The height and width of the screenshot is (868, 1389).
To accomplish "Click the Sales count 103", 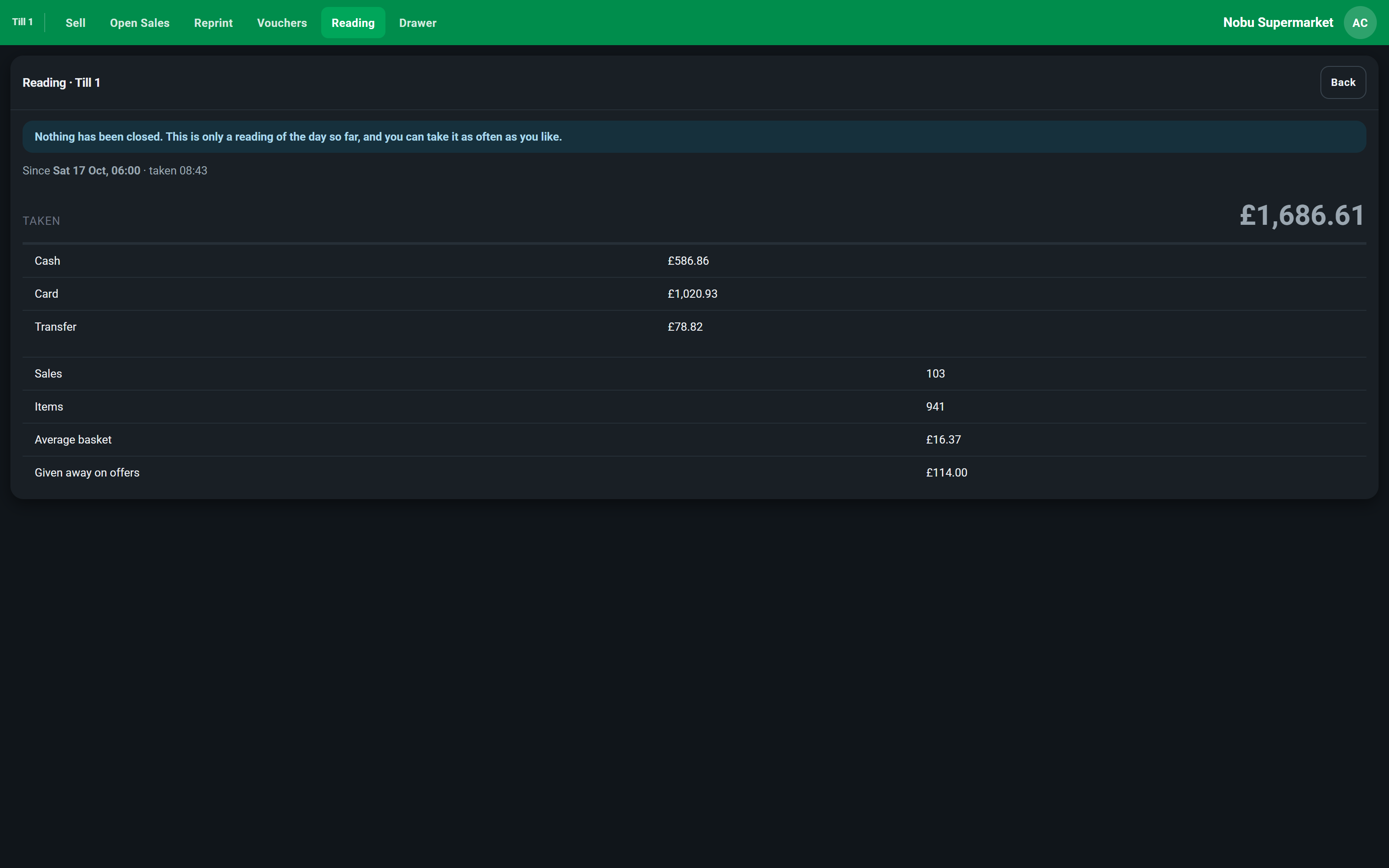I will point(935,374).
